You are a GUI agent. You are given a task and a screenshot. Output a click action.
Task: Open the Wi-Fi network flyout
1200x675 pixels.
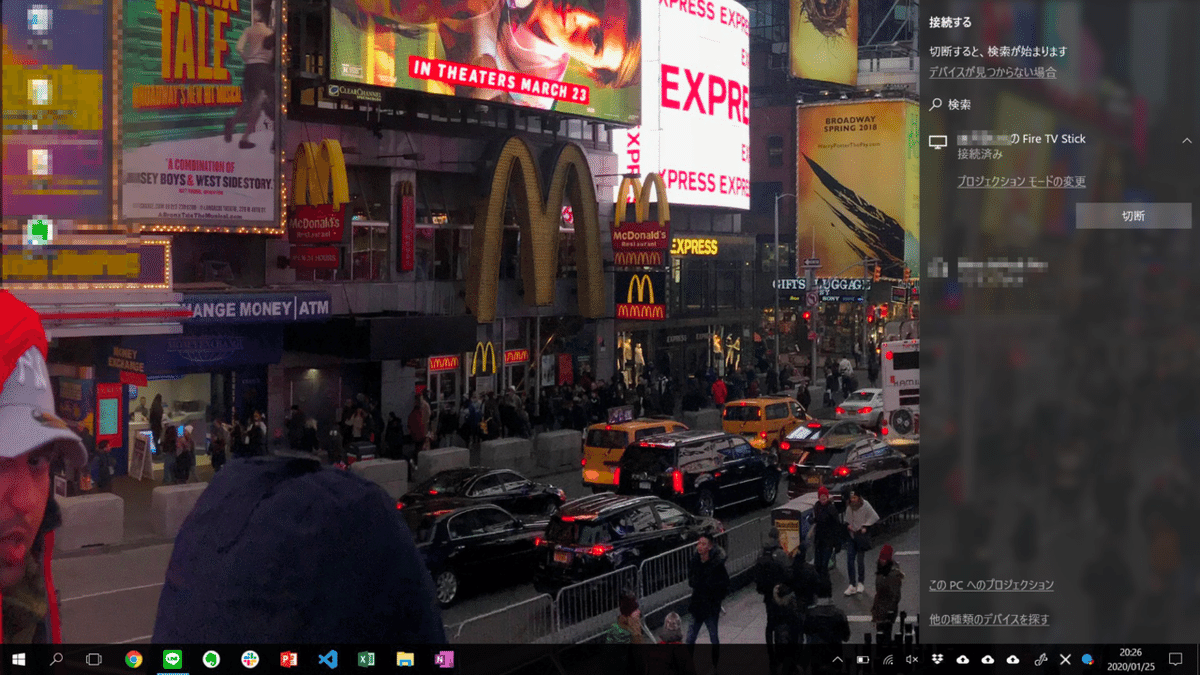coord(888,659)
